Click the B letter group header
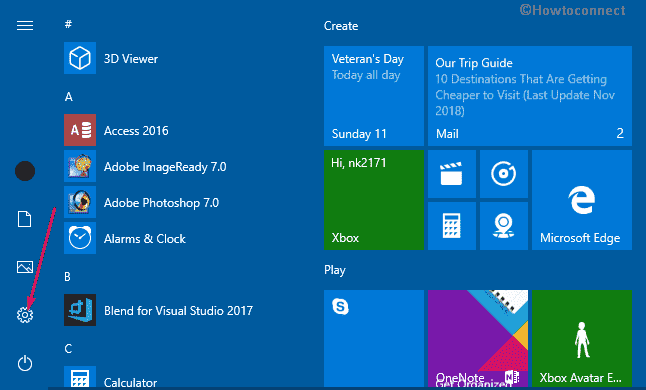 (68, 277)
